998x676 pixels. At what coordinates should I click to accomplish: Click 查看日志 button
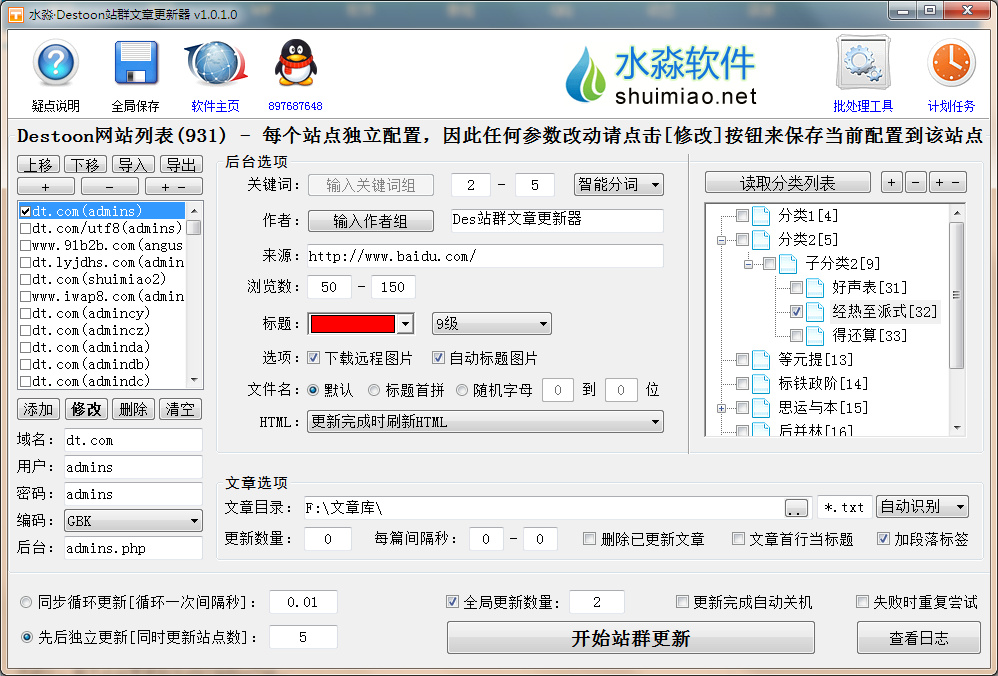tap(918, 638)
